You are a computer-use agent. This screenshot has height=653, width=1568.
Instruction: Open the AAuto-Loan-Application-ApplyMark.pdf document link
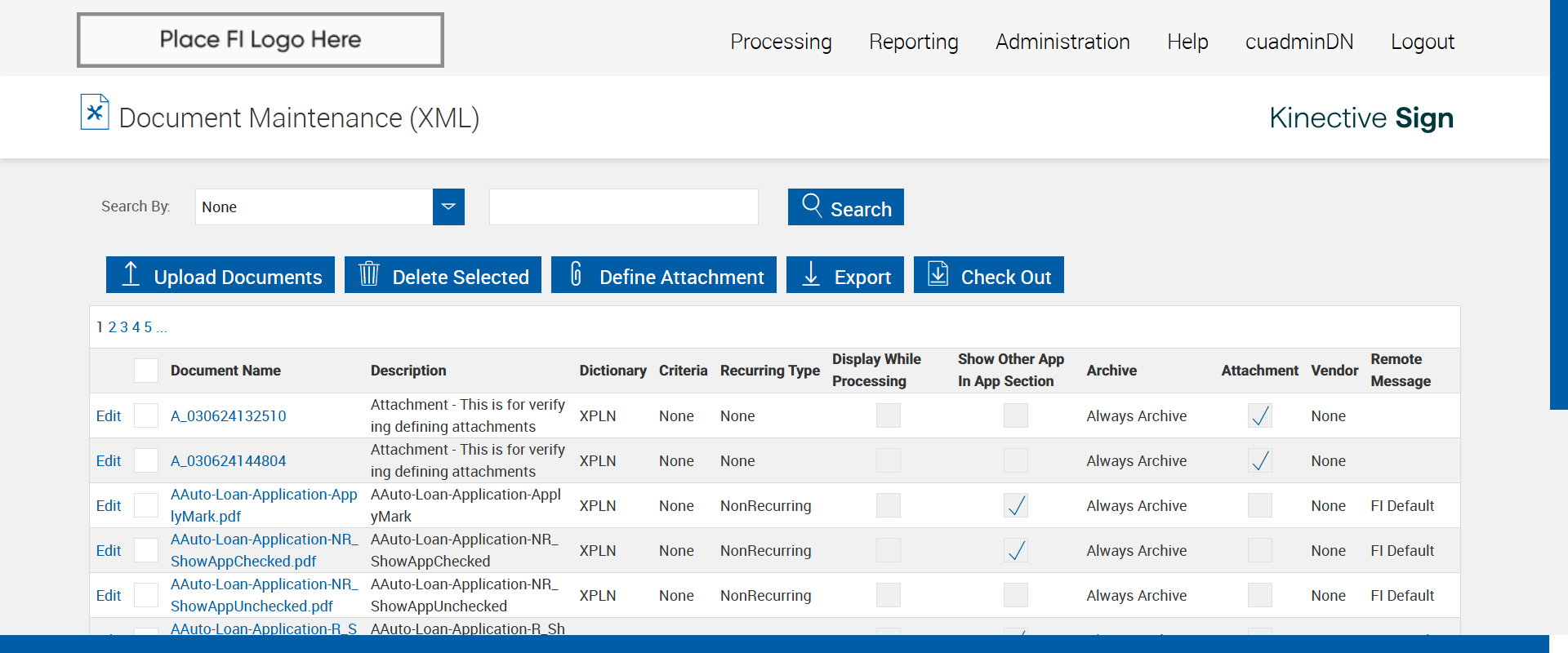pyautogui.click(x=263, y=504)
